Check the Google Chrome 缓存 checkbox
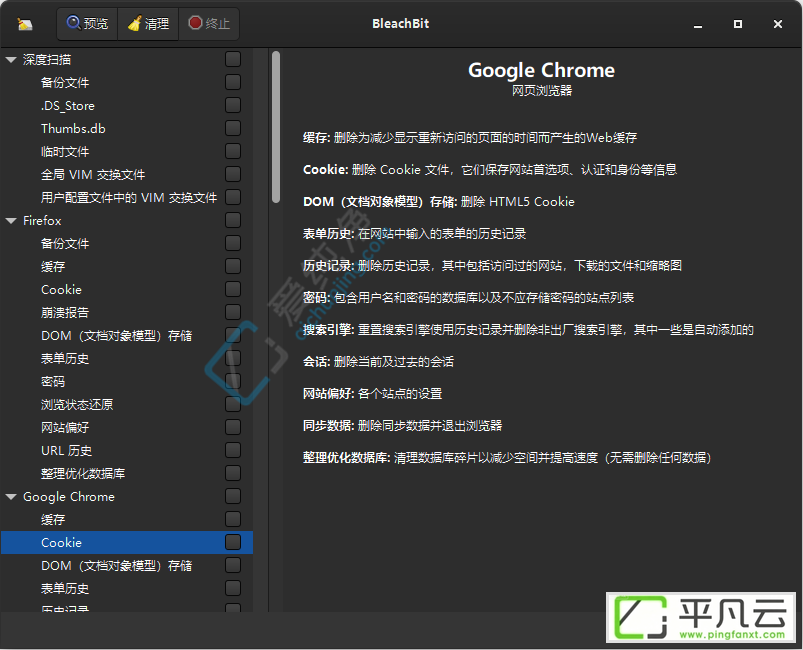803x650 pixels. (x=233, y=519)
